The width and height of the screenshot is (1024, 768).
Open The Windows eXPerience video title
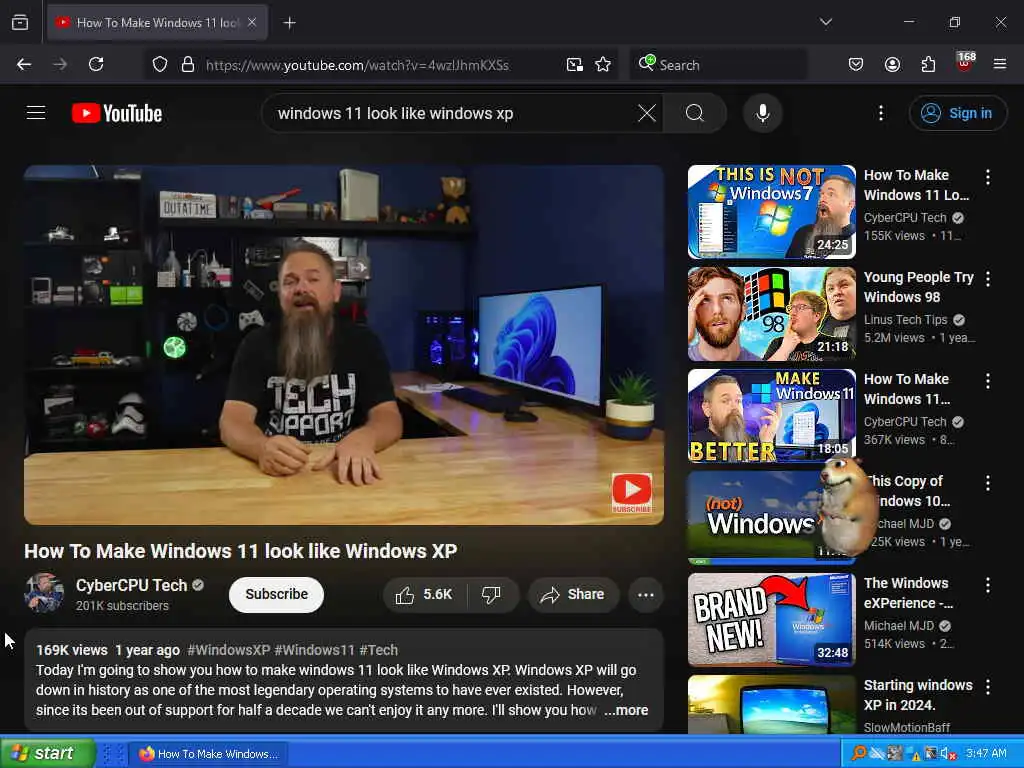pos(908,593)
